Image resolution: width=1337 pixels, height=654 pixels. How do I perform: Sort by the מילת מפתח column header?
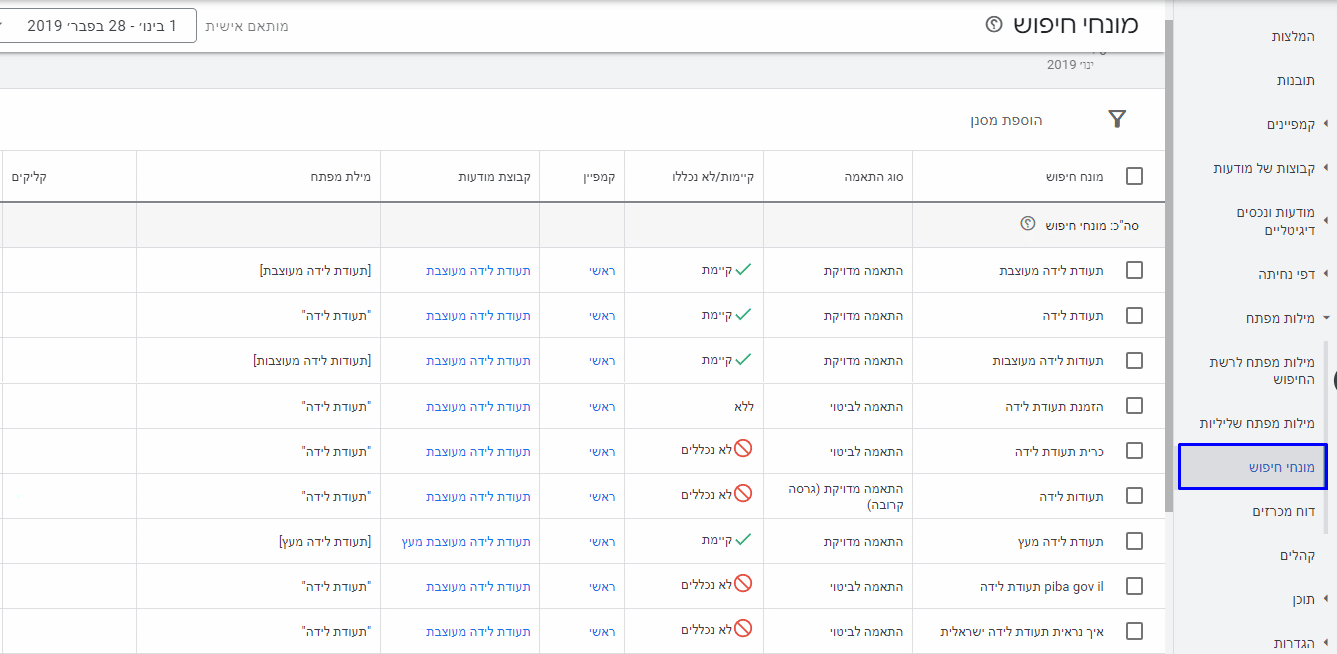click(x=339, y=176)
